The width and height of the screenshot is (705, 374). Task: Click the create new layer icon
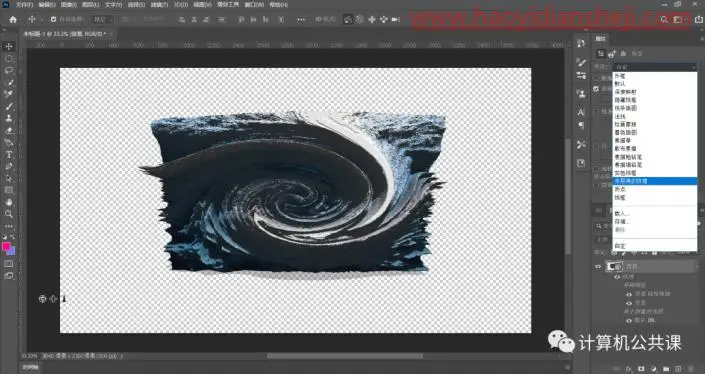[x=678, y=369]
